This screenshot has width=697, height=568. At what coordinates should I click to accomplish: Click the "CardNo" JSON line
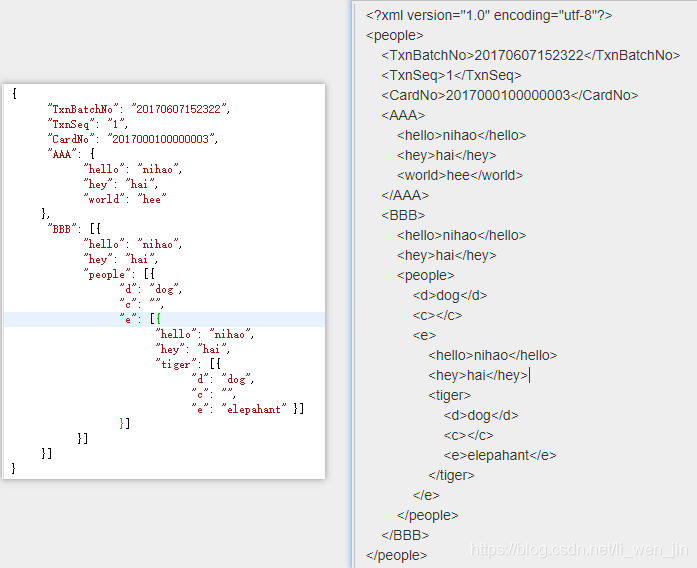pyautogui.click(x=132, y=139)
